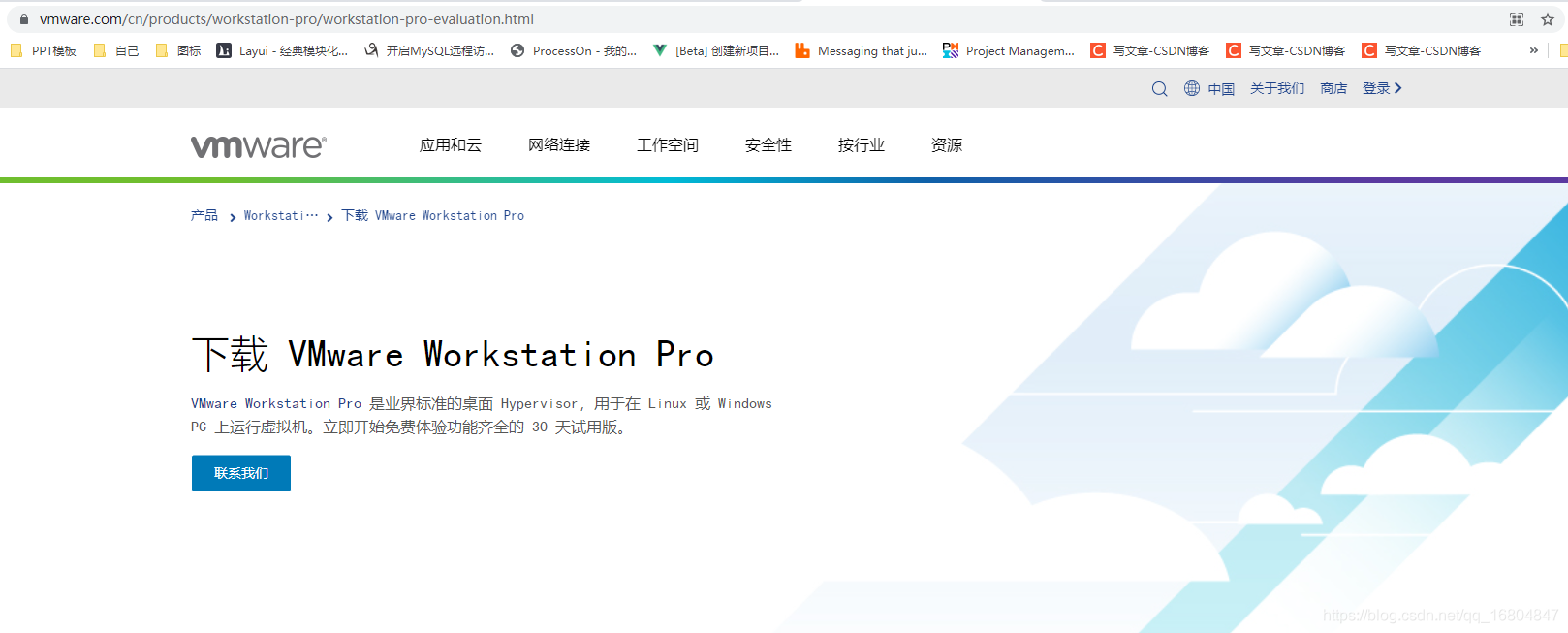
Task: Open the 网络连接 menu
Action: [559, 145]
